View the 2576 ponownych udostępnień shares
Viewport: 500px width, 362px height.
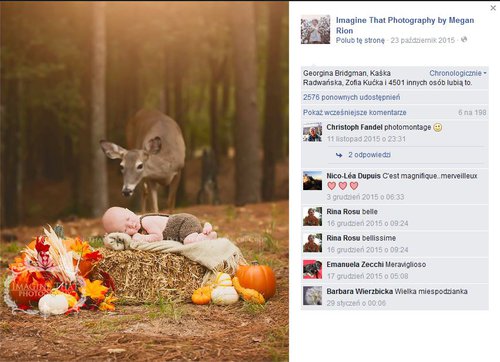[x=351, y=97]
